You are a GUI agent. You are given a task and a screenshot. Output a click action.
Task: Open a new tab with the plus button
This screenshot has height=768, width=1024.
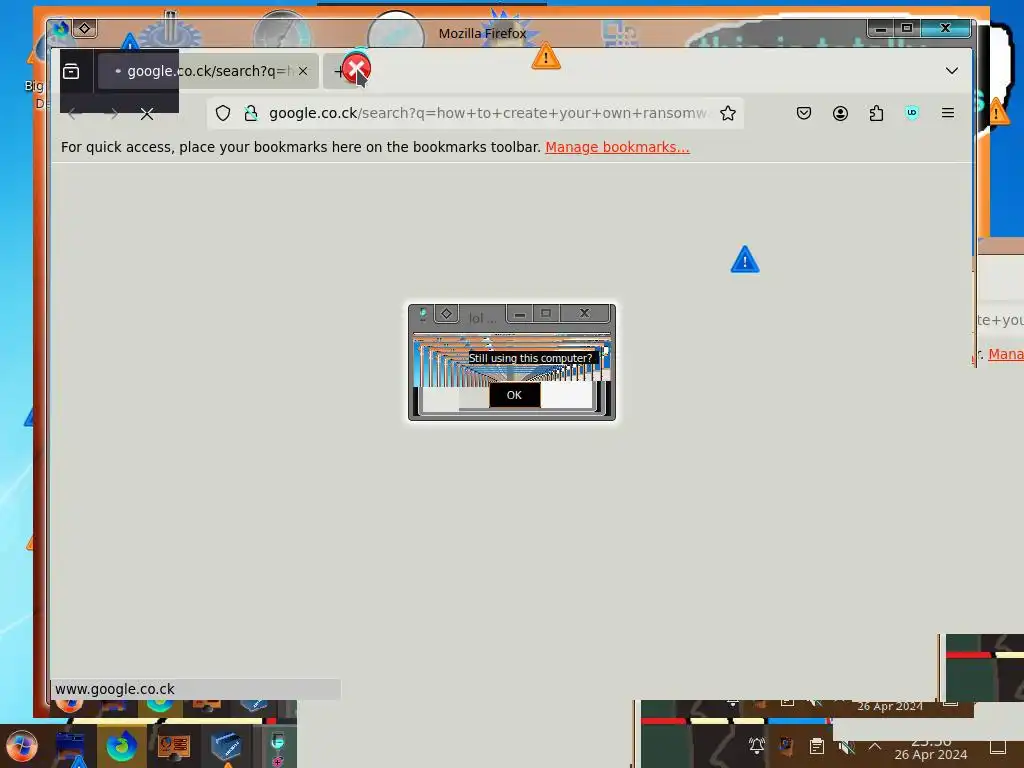point(338,71)
